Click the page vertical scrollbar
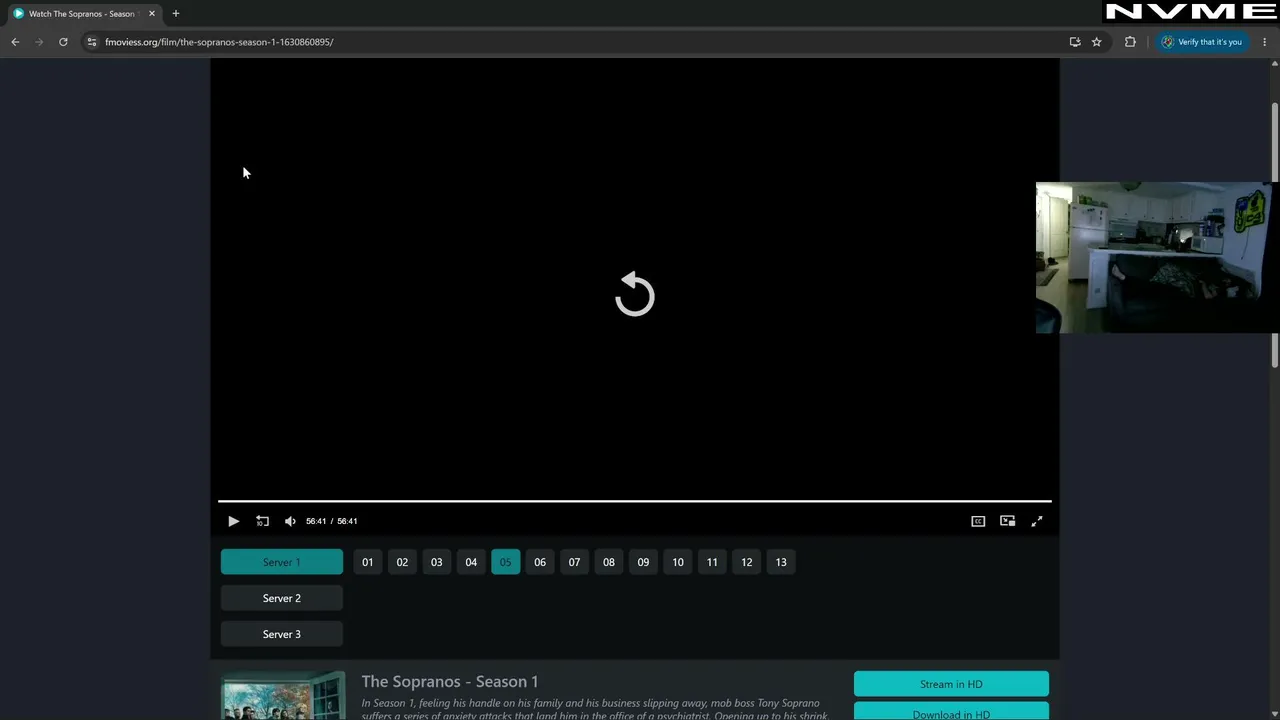 pos(1275,235)
